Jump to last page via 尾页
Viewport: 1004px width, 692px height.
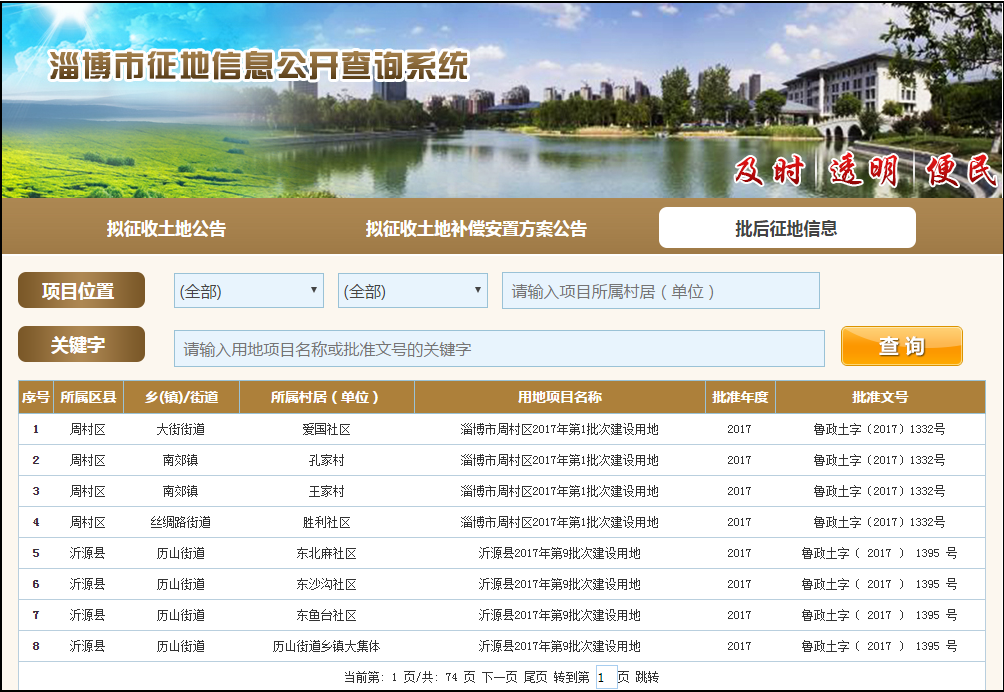(x=535, y=677)
